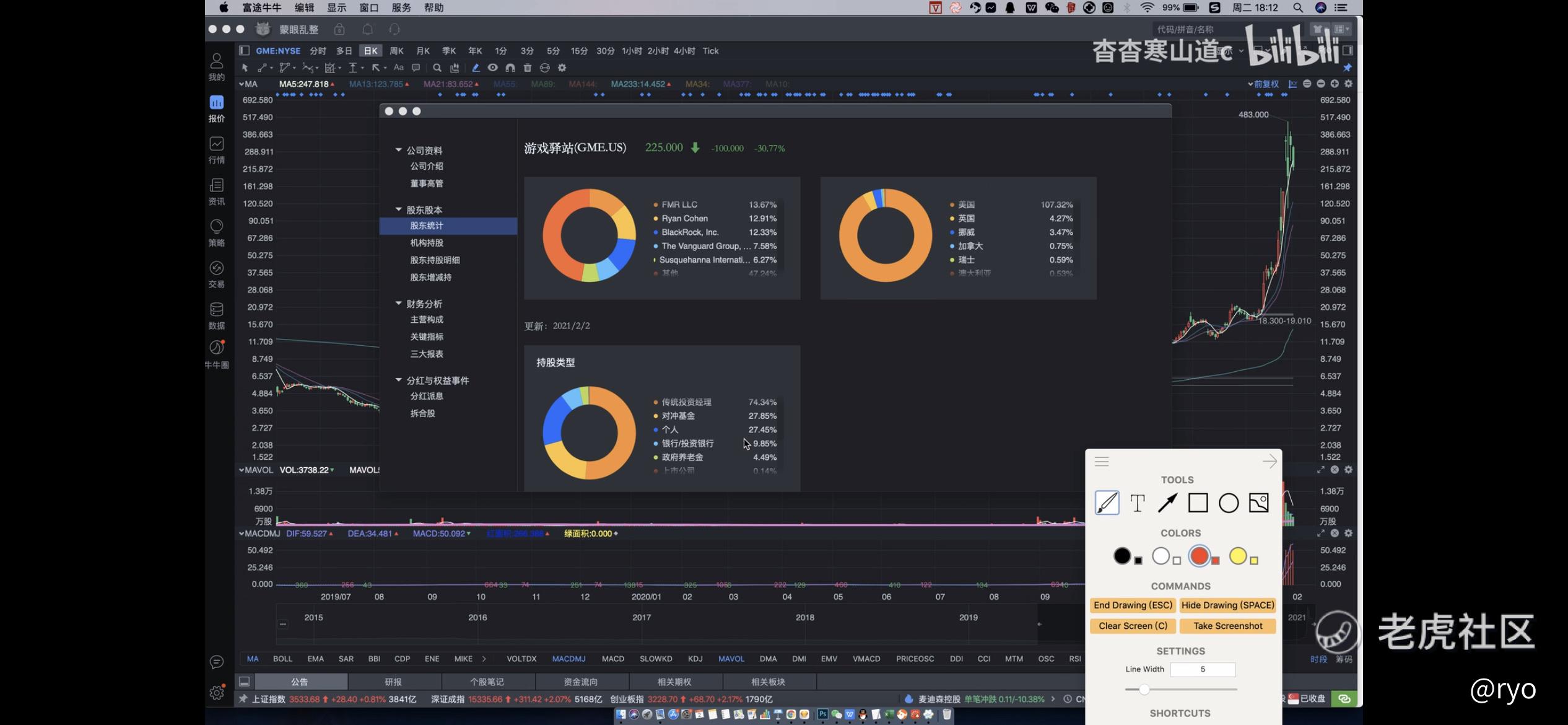Collapse drawing panel with arrow icon
The image size is (1568, 725).
(x=1270, y=462)
